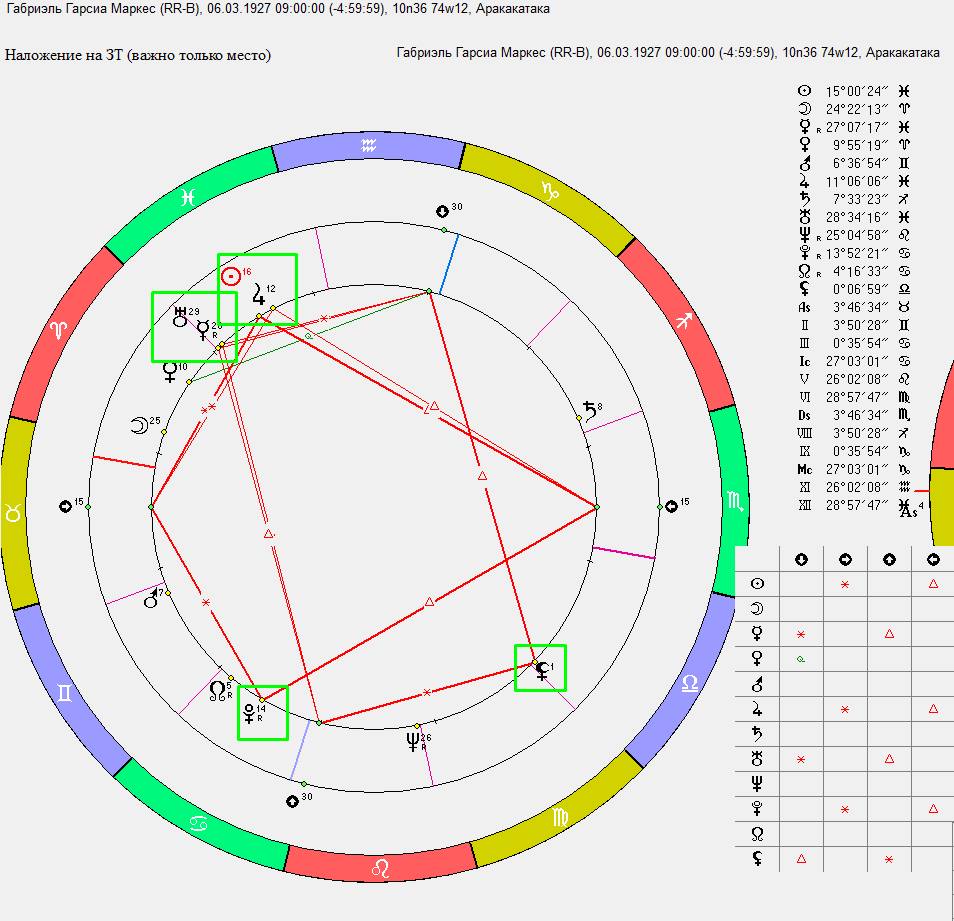Select the Mc row 27°03'01" in positions list
Screen dimensions: 954x921
click(856, 469)
